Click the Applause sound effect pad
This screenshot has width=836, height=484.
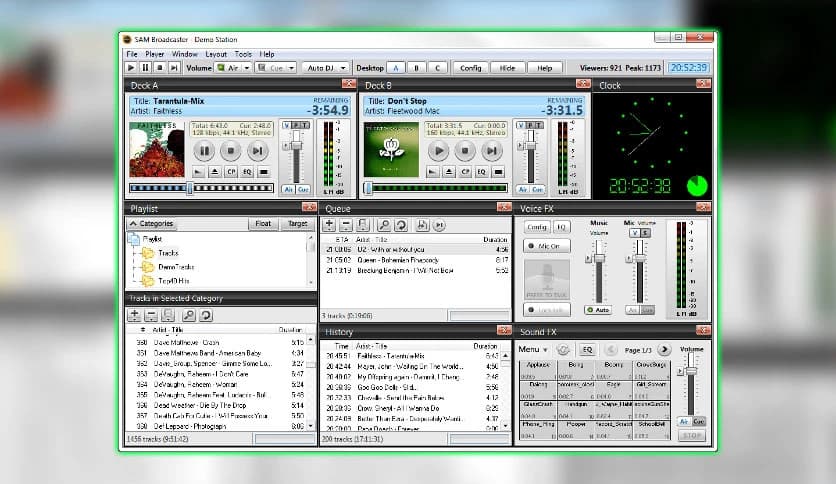coord(538,370)
